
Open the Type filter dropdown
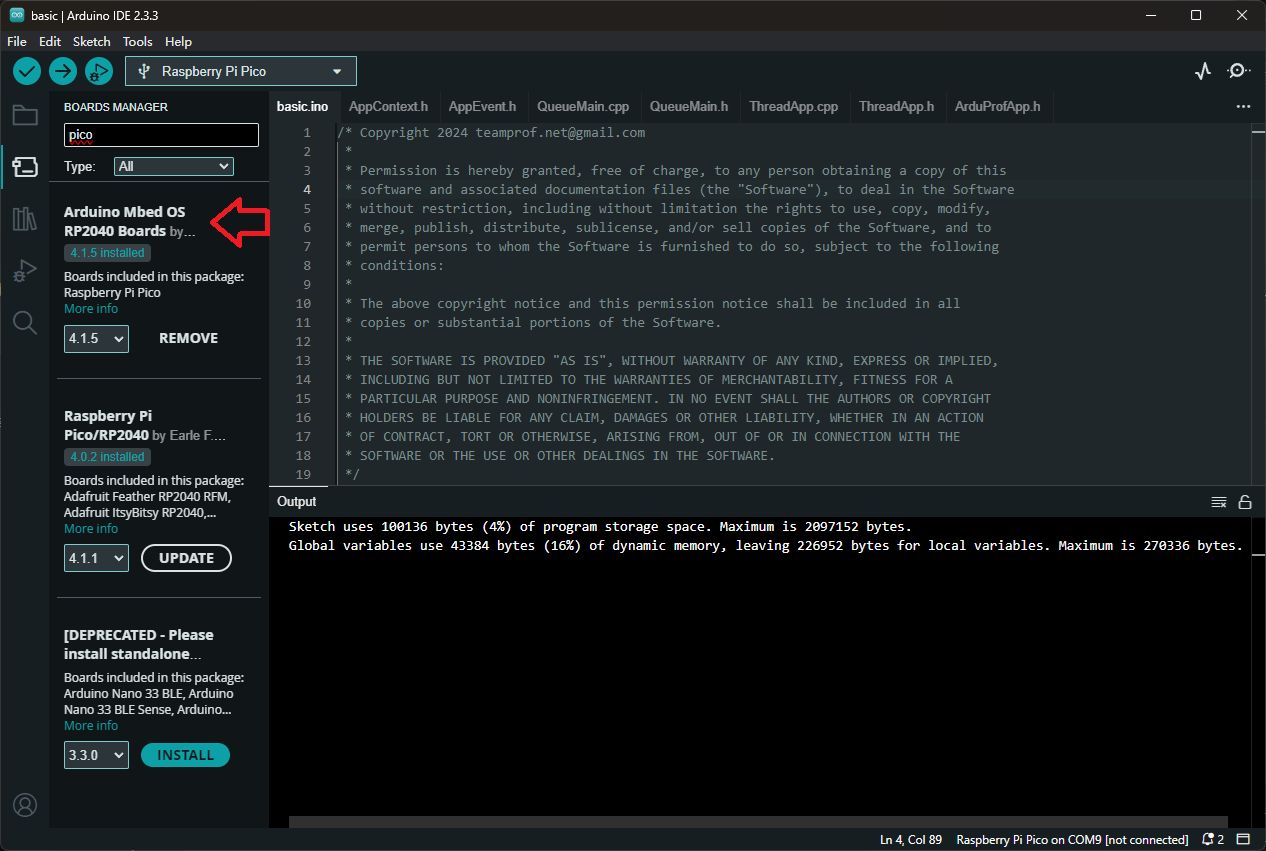[173, 166]
